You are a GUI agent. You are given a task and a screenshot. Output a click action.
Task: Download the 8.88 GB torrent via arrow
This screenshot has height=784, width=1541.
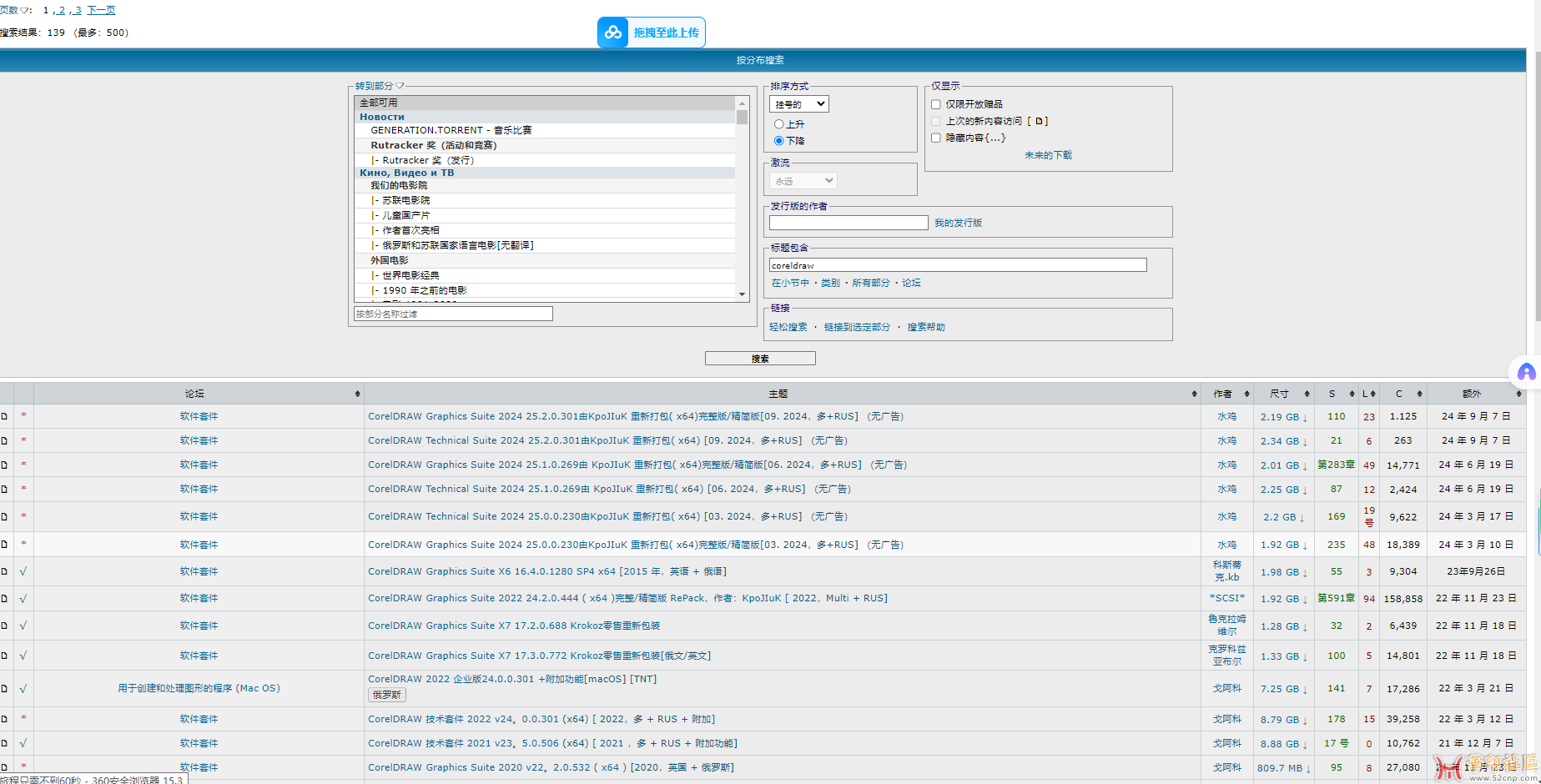point(1305,744)
